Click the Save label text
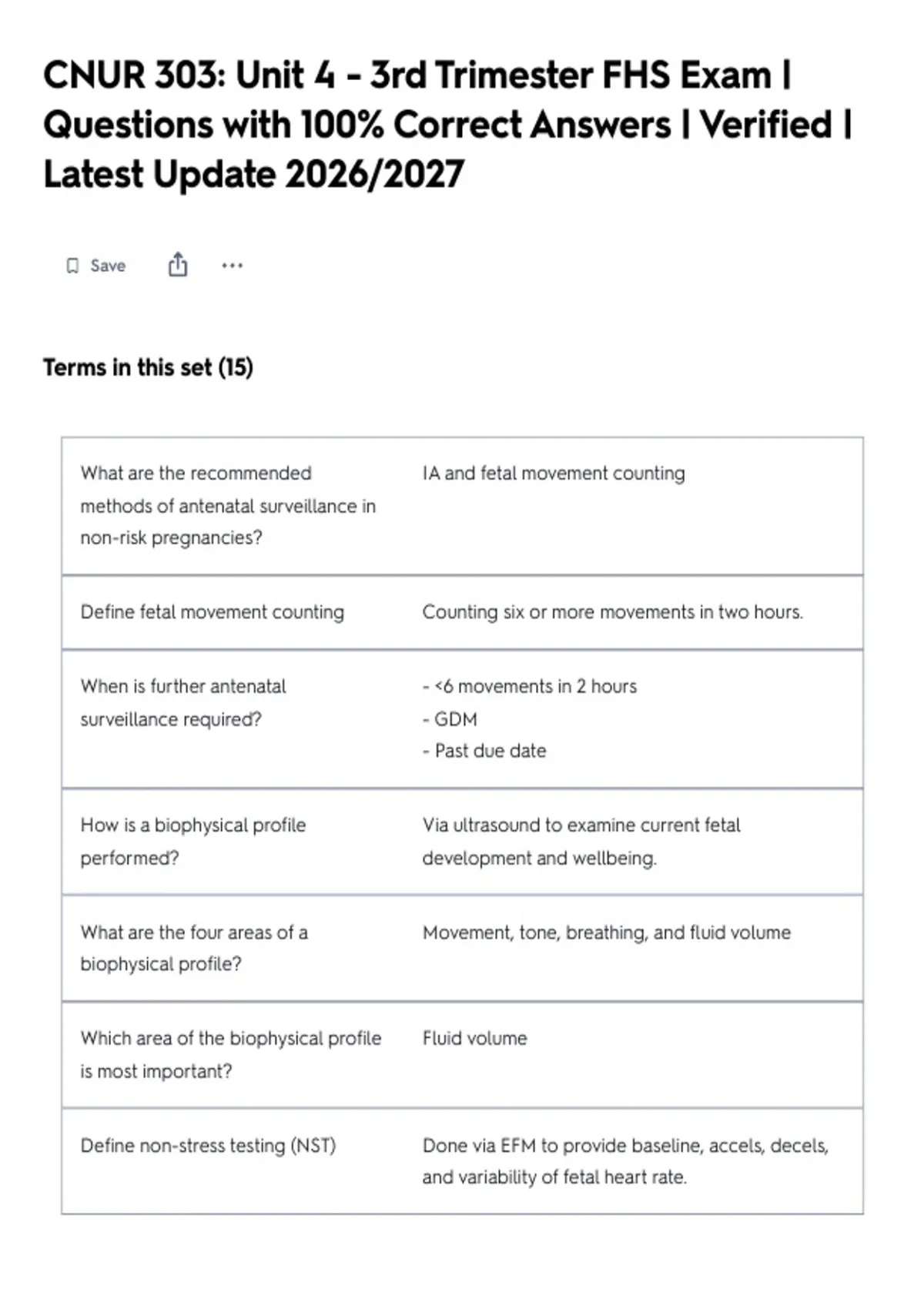 click(x=108, y=266)
